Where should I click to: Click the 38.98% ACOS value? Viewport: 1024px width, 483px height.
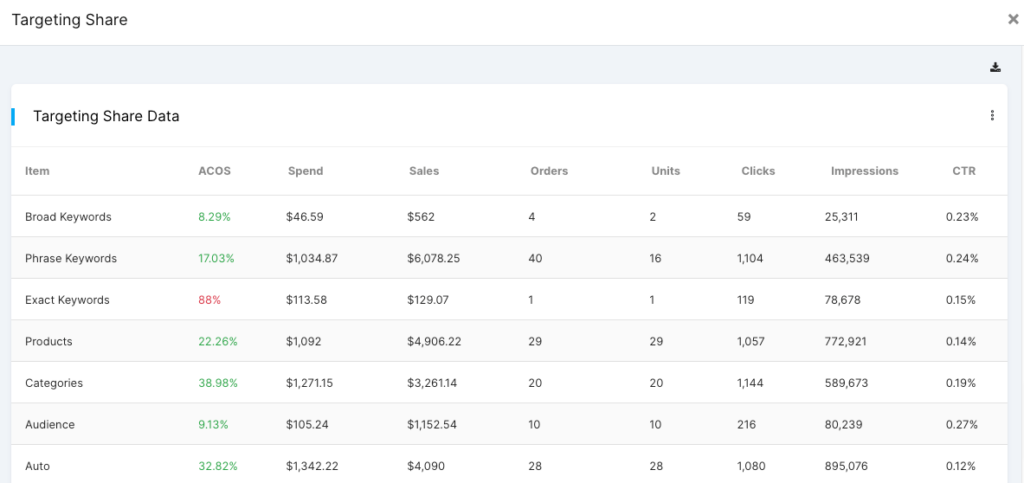(x=217, y=383)
